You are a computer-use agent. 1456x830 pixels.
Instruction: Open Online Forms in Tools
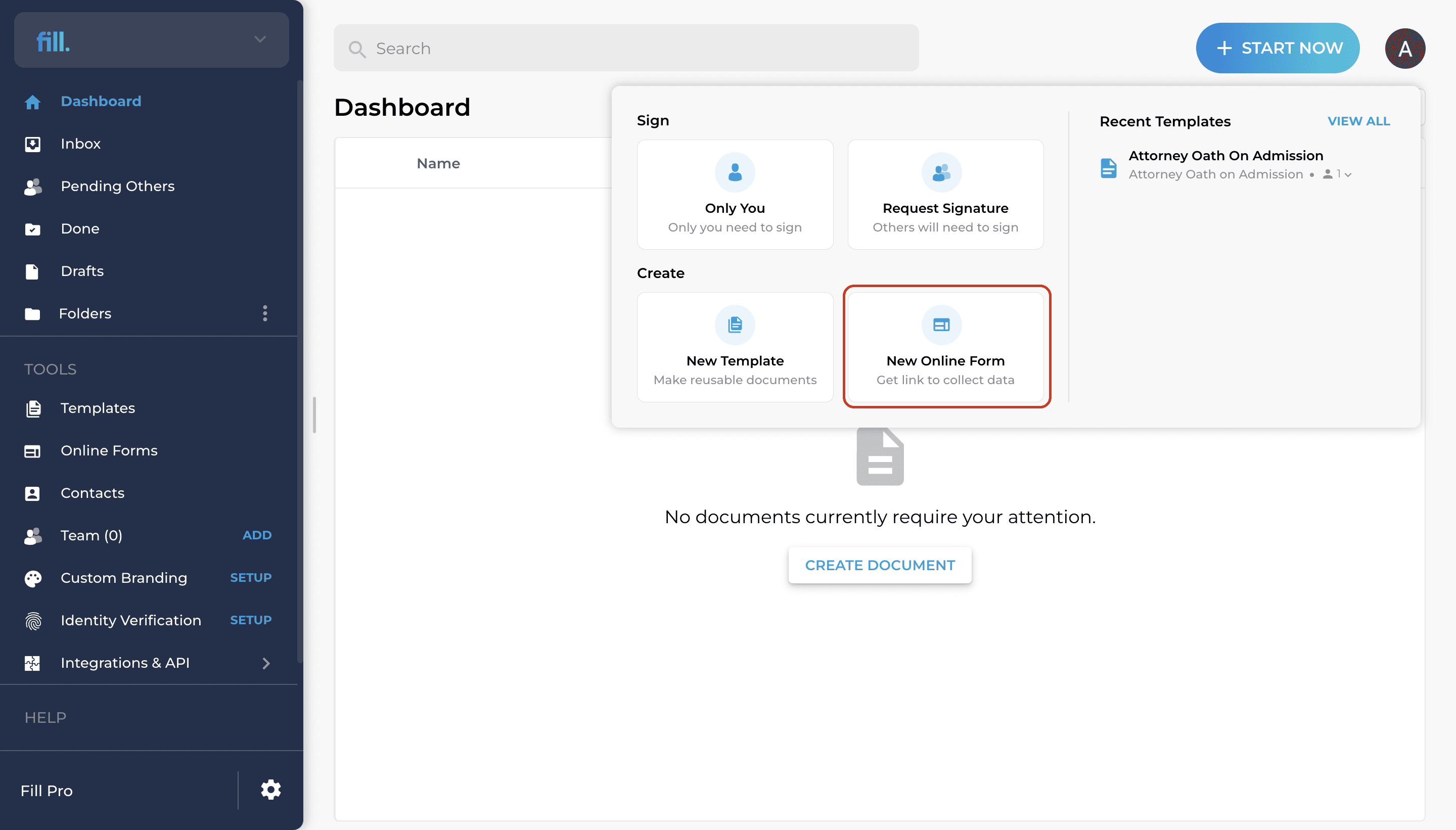pyautogui.click(x=109, y=450)
